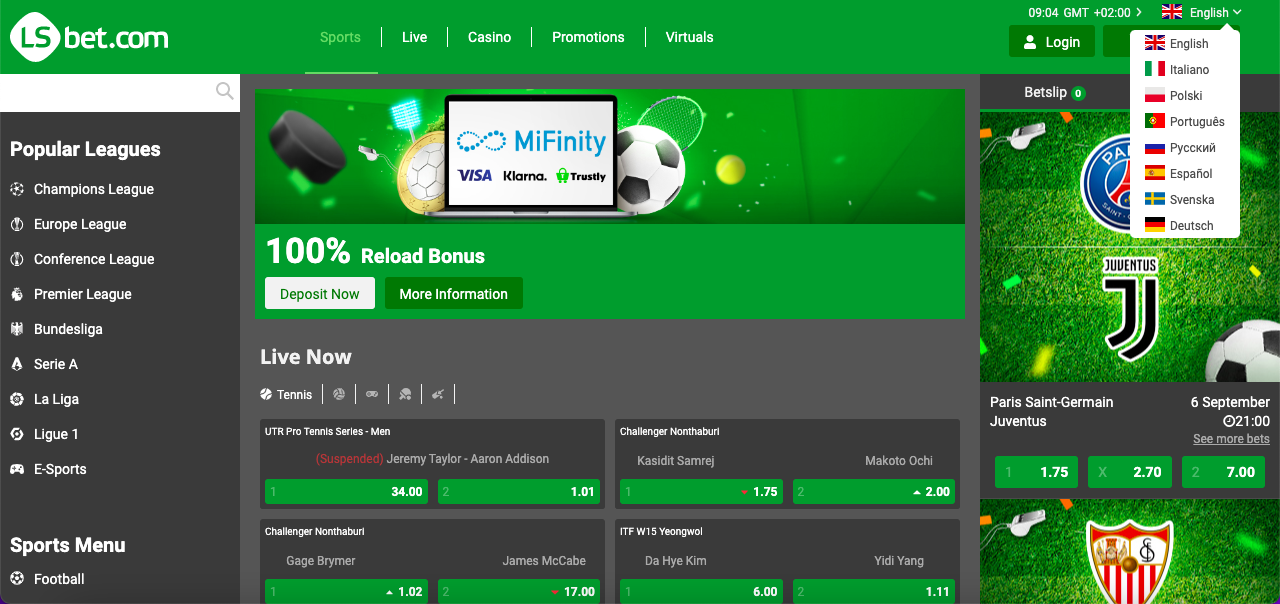This screenshot has width=1280, height=604.
Task: Open the e-sports controller live filter
Action: click(371, 393)
